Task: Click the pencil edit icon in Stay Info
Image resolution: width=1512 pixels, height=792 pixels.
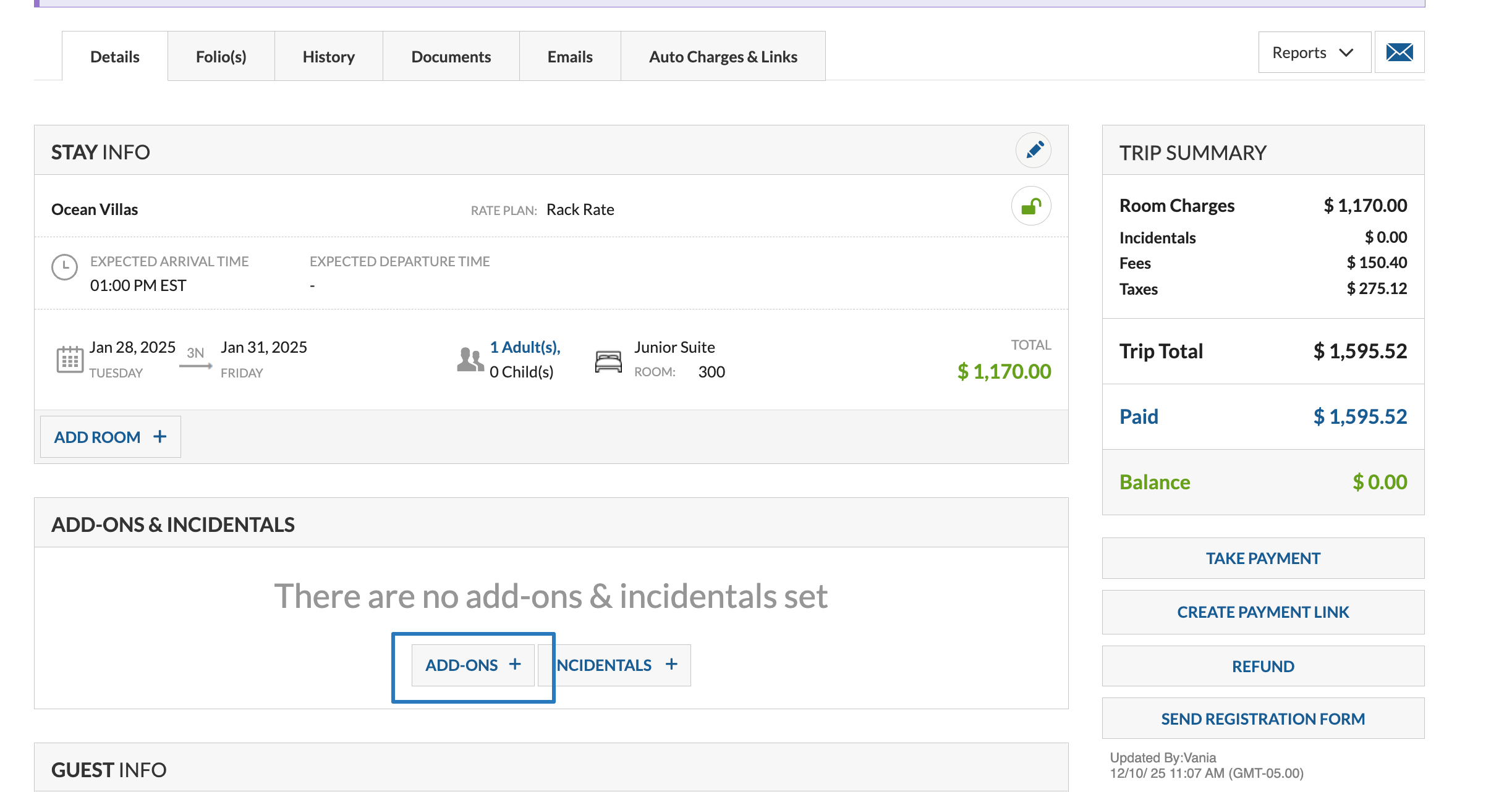Action: (x=1034, y=150)
